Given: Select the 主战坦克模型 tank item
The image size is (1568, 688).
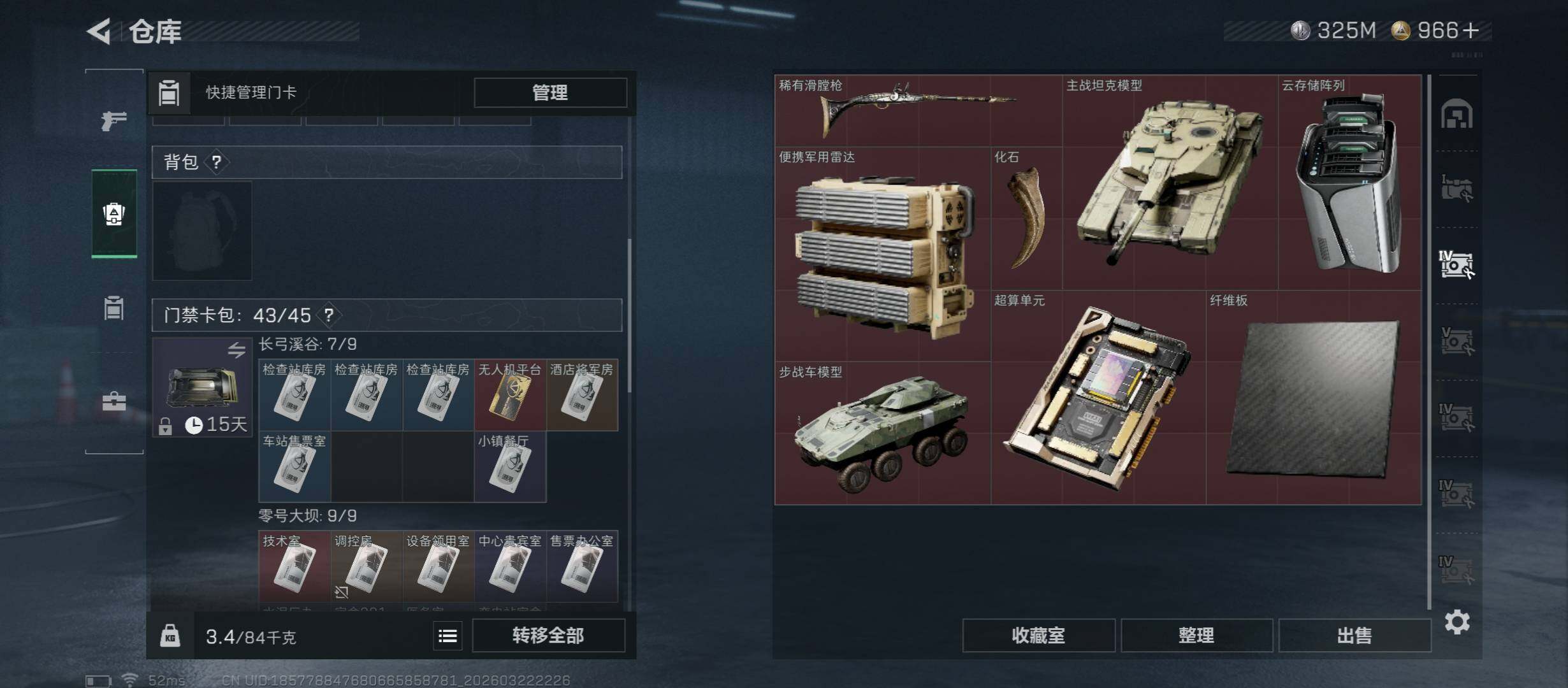Looking at the screenshot, I should [x=1170, y=182].
